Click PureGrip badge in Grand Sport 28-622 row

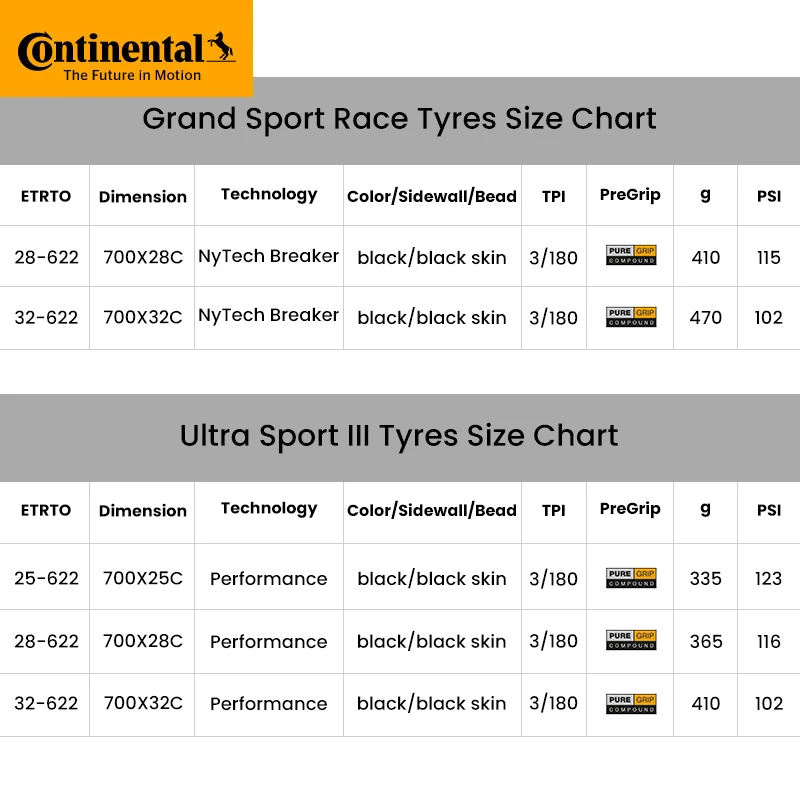(x=631, y=255)
